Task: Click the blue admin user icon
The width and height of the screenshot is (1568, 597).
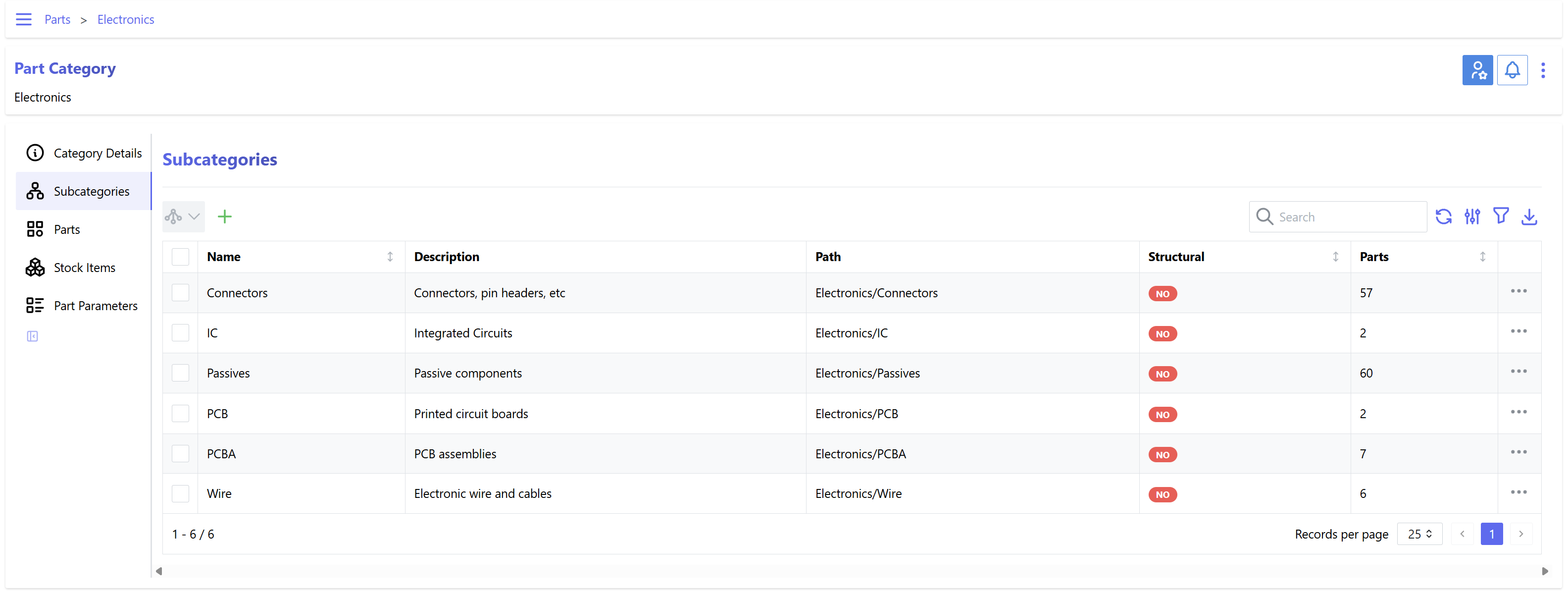Action: pos(1477,71)
